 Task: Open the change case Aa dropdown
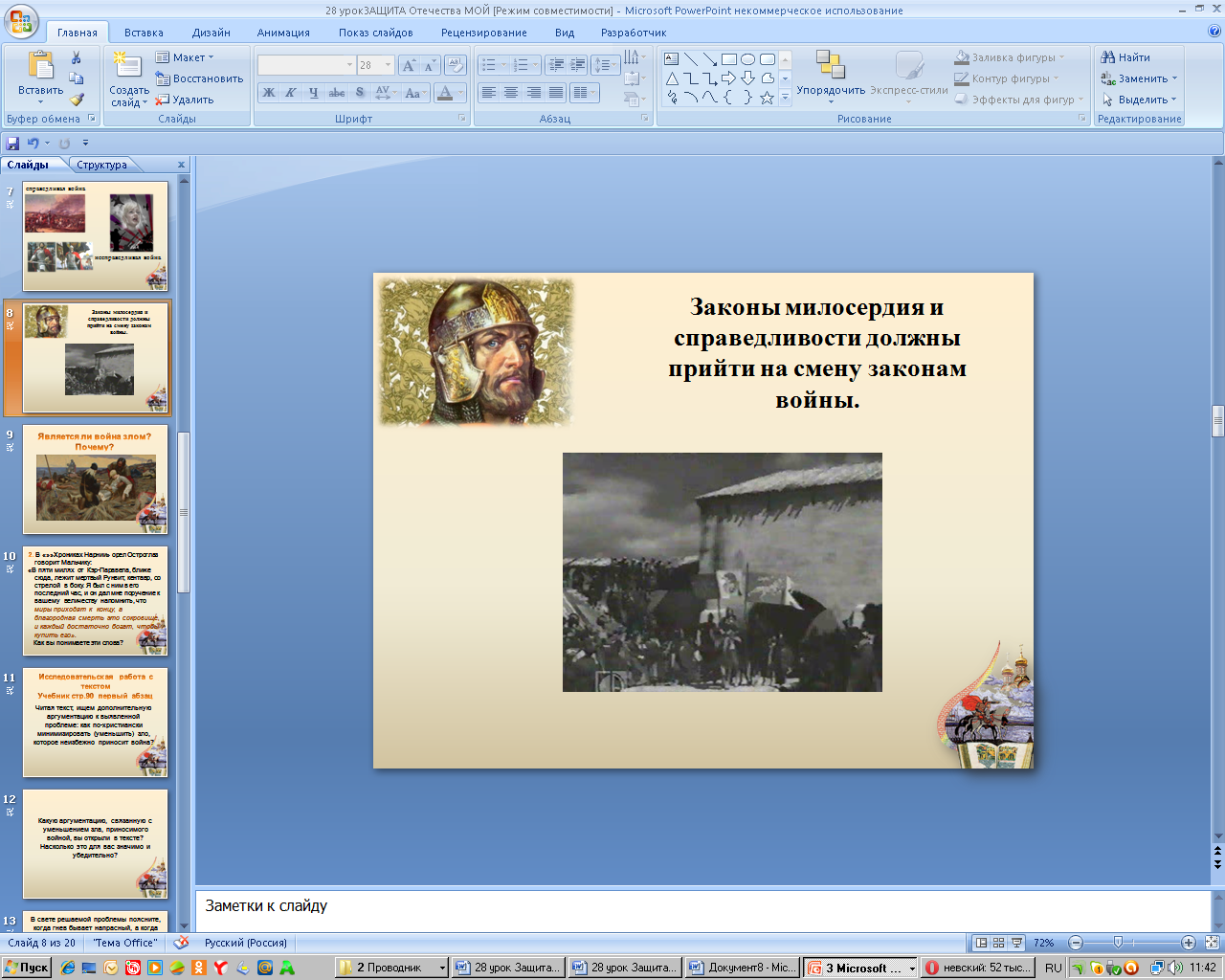click(414, 93)
